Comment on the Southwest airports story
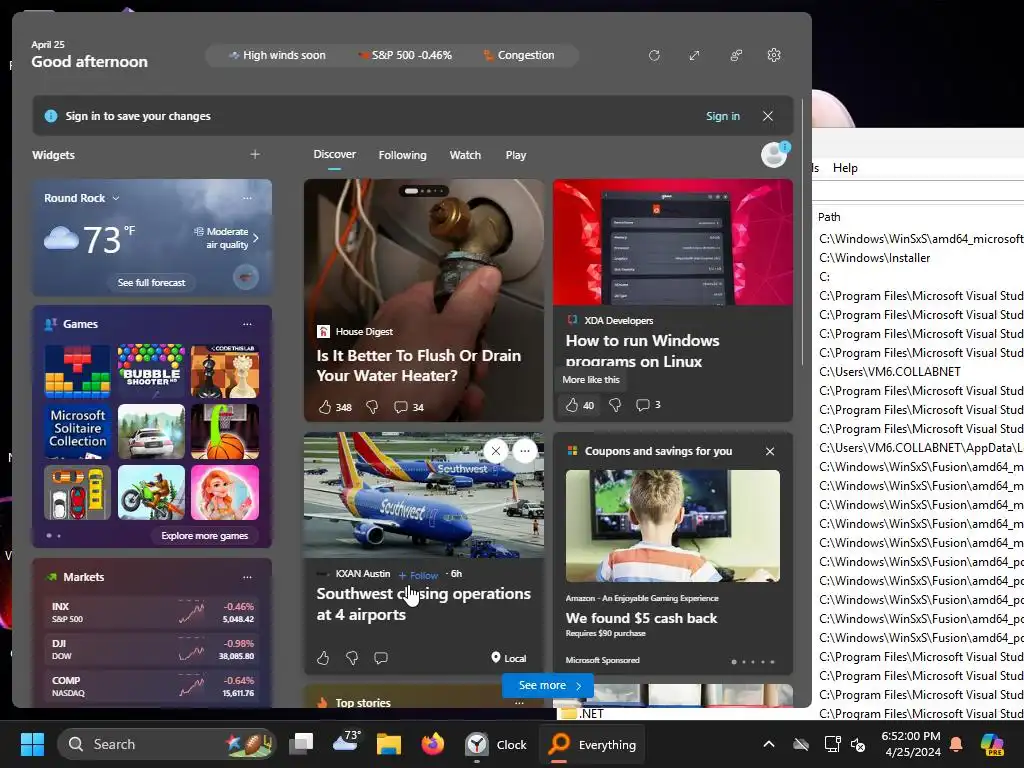 381,658
